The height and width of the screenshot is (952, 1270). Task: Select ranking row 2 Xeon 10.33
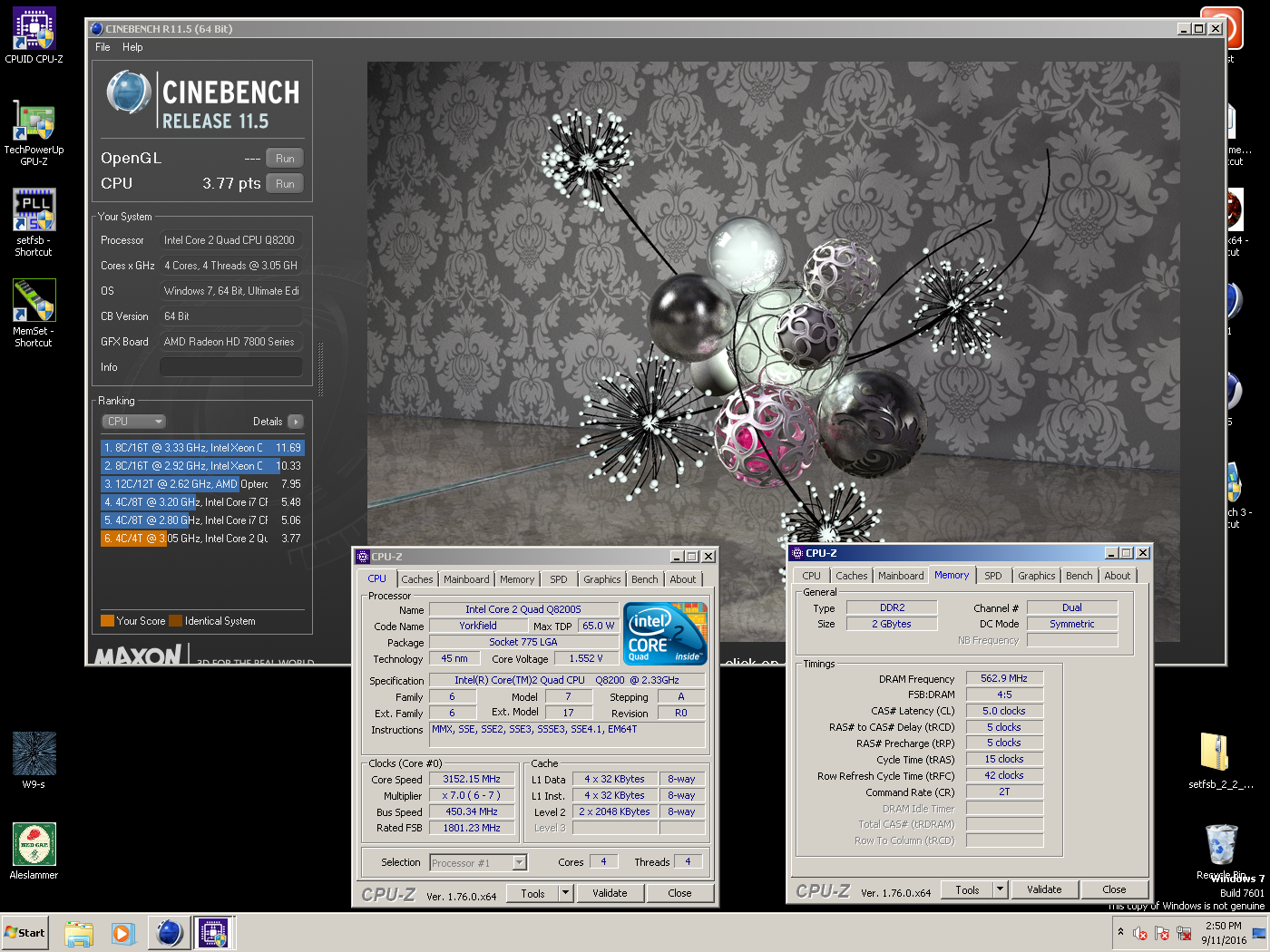click(x=202, y=466)
